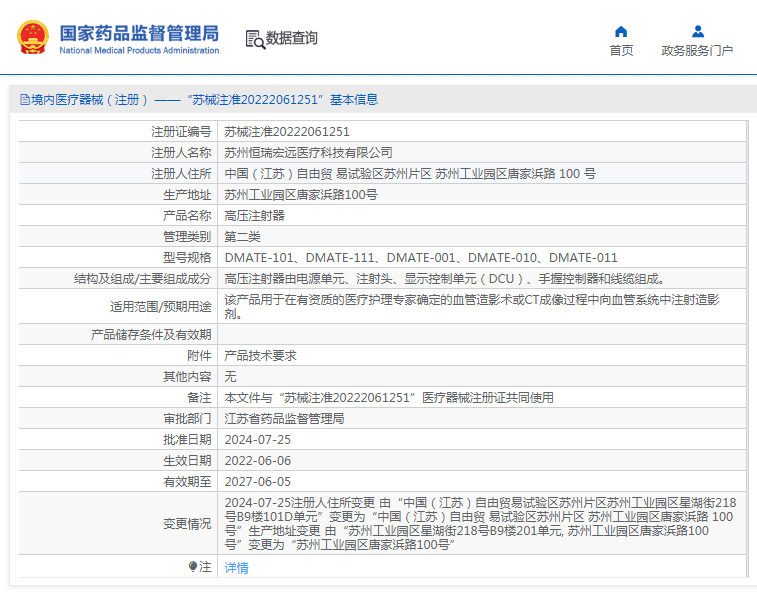The height and width of the screenshot is (594, 757).
Task: Click approval department 江苏省药品监督管理局 value
Action: [284, 418]
